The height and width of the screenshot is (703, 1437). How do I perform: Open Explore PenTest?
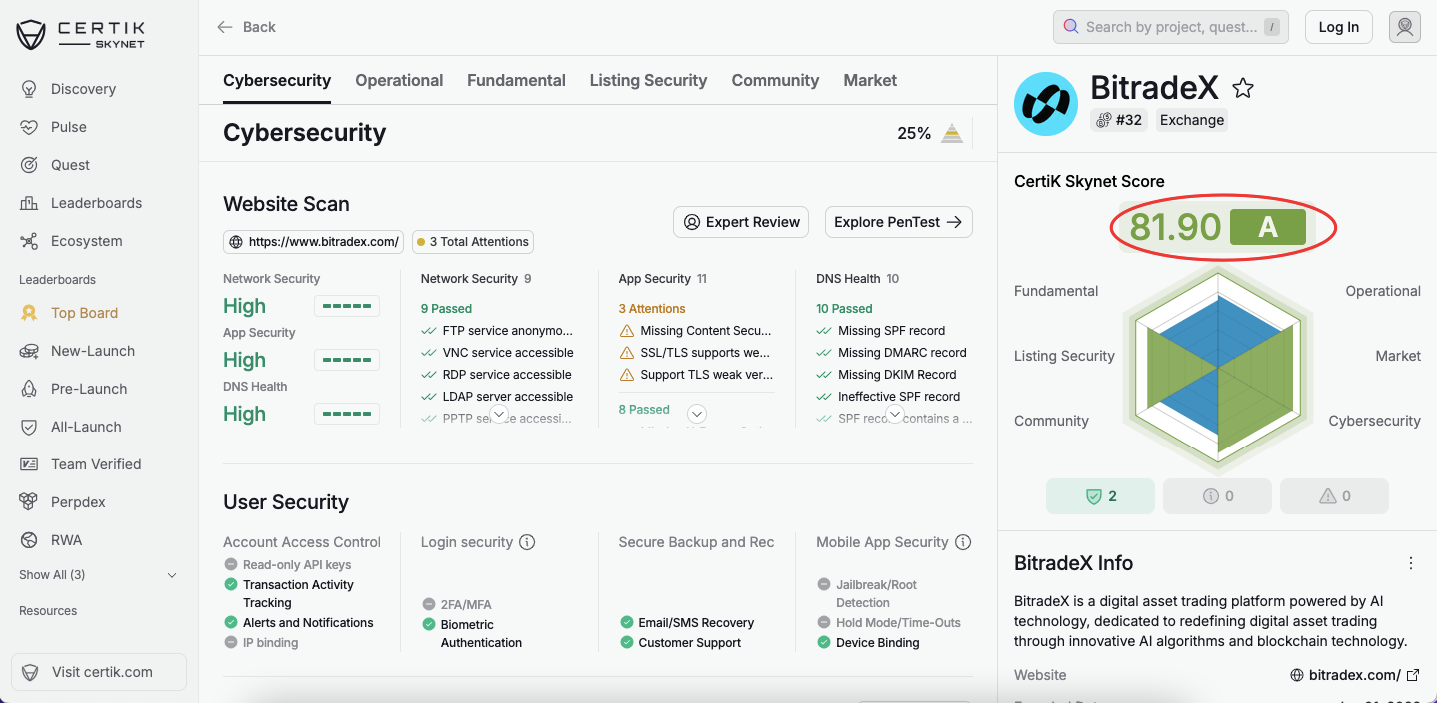pos(897,222)
